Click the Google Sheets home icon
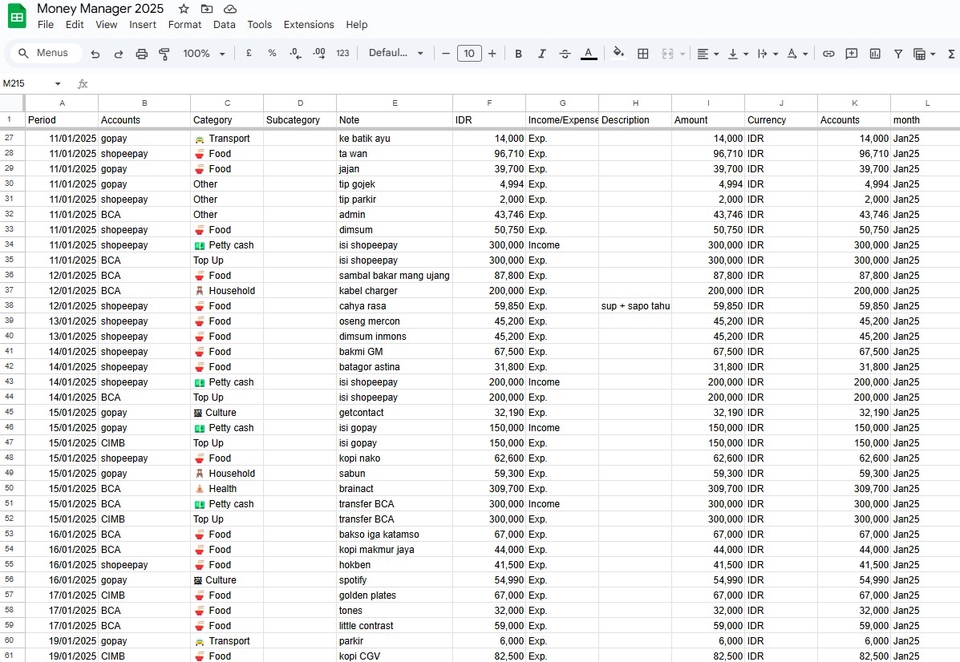960x662 pixels. (17, 17)
